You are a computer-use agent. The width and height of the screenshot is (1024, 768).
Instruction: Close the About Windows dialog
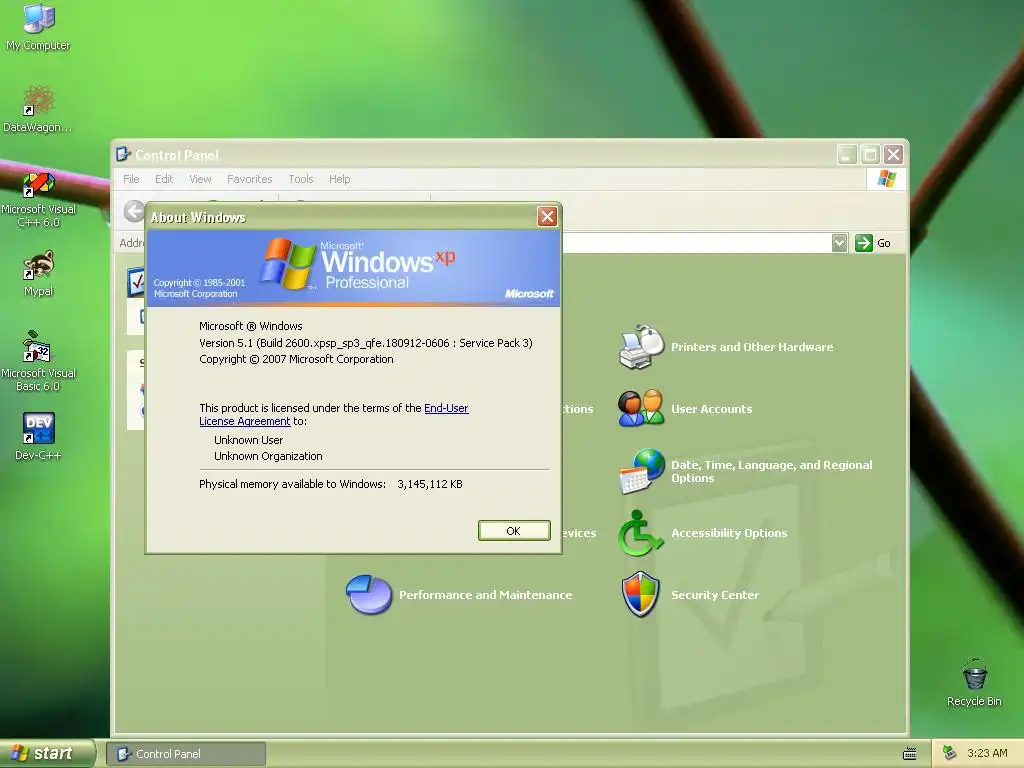547,216
